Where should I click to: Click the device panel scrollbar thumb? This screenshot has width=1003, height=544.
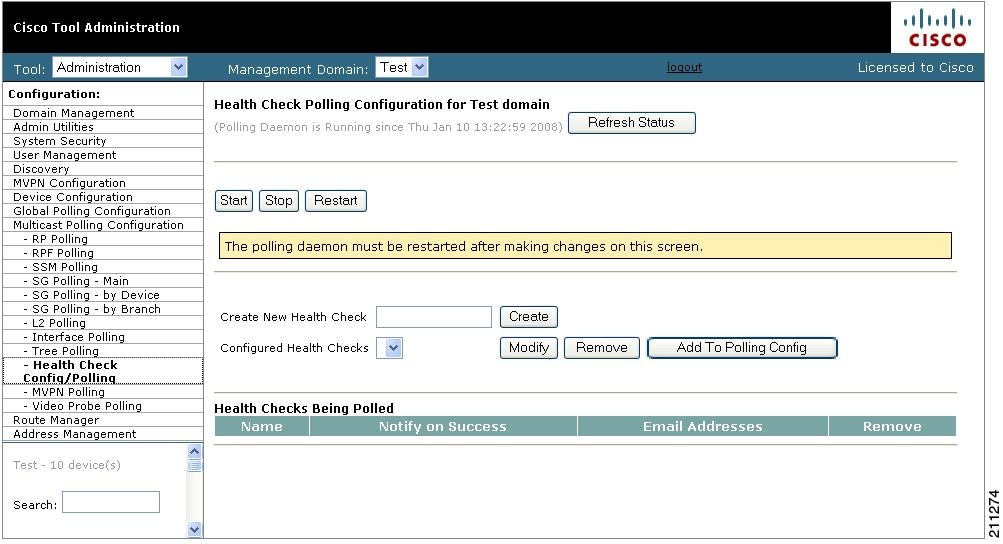(x=194, y=466)
